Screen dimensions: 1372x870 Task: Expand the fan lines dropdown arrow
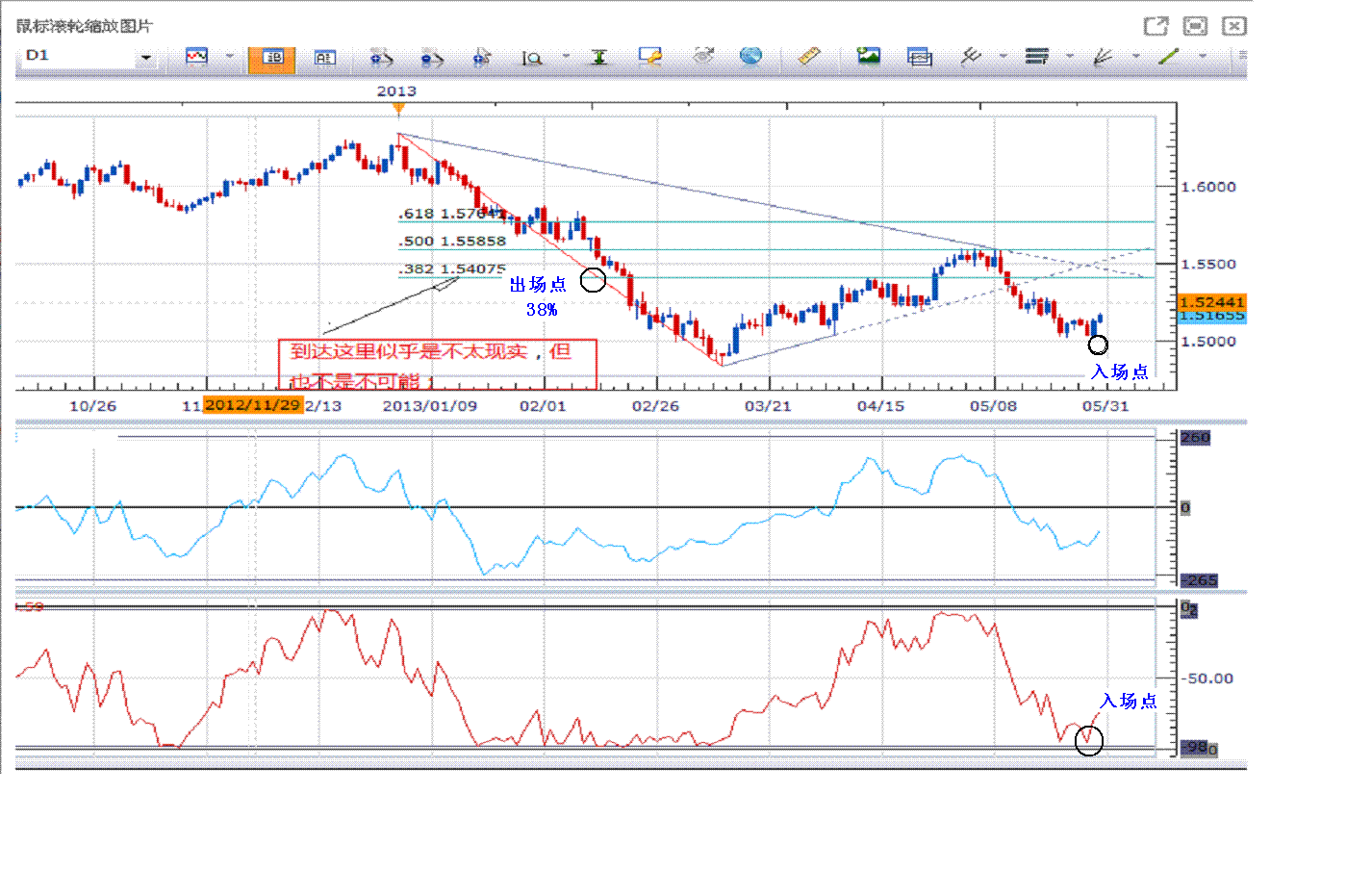click(1135, 57)
